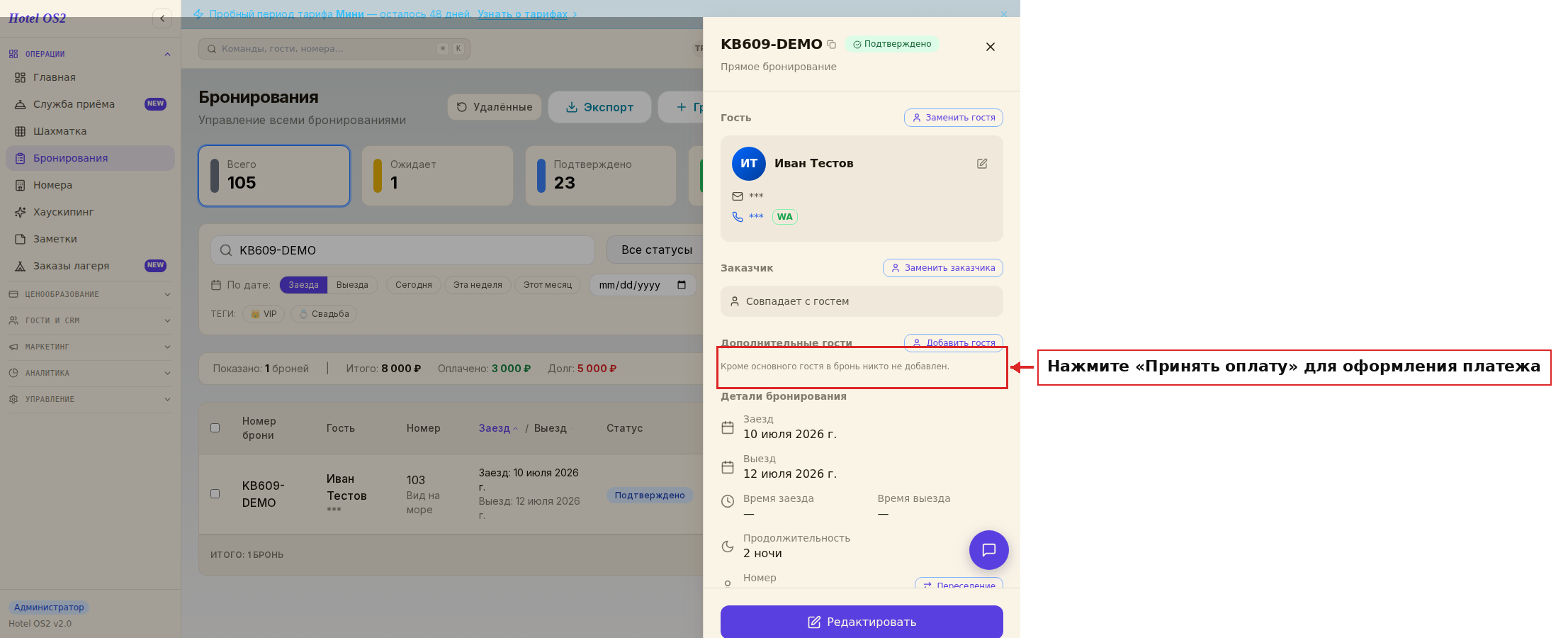
Task: Edit guest Иван Тестов pencil icon
Action: pyautogui.click(x=982, y=164)
